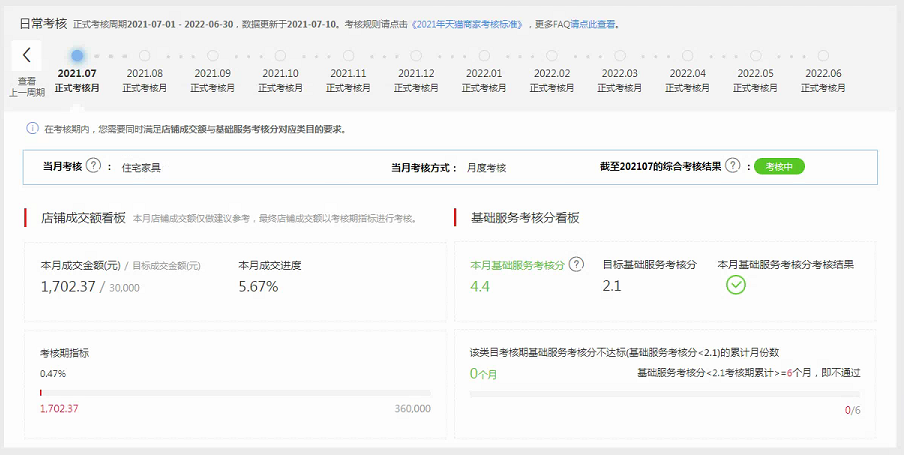Select the 2021.10 timeline marker circle
Image resolution: width=904 pixels, height=455 pixels.
(280, 55)
